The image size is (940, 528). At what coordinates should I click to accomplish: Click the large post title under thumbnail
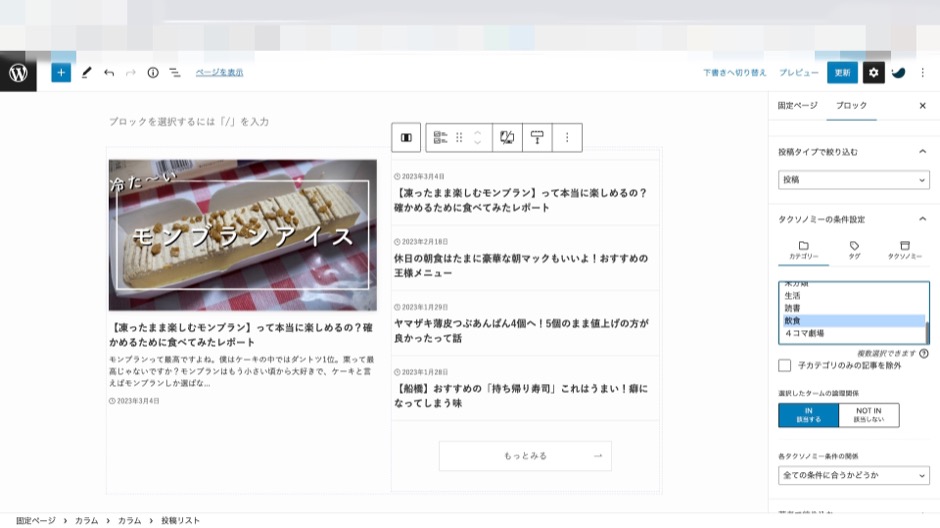(x=241, y=335)
